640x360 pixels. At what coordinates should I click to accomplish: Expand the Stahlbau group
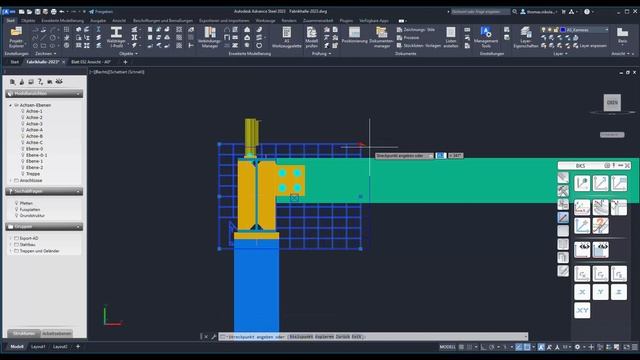click(11, 244)
